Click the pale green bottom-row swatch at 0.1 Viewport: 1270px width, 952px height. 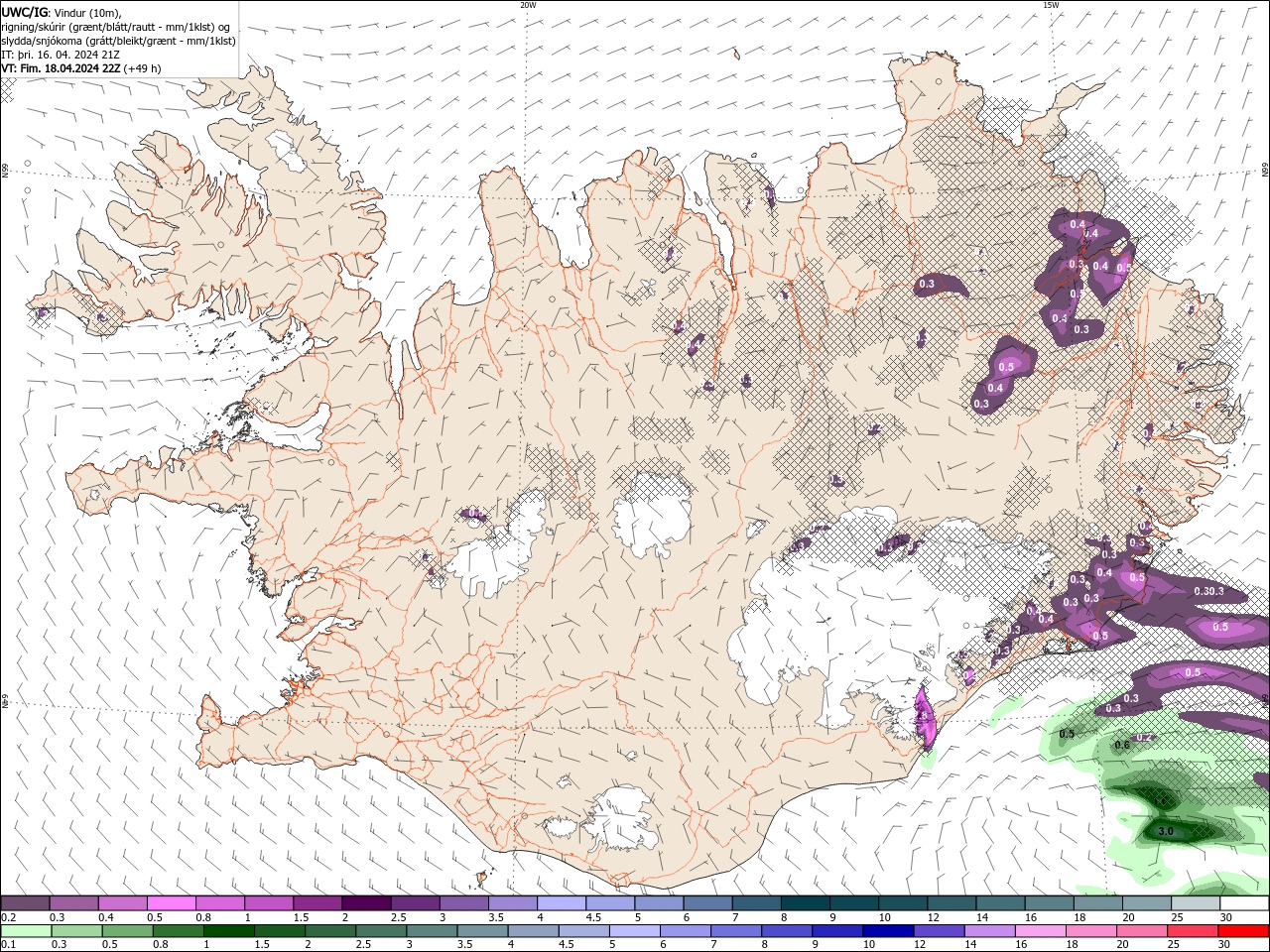pos(26,931)
